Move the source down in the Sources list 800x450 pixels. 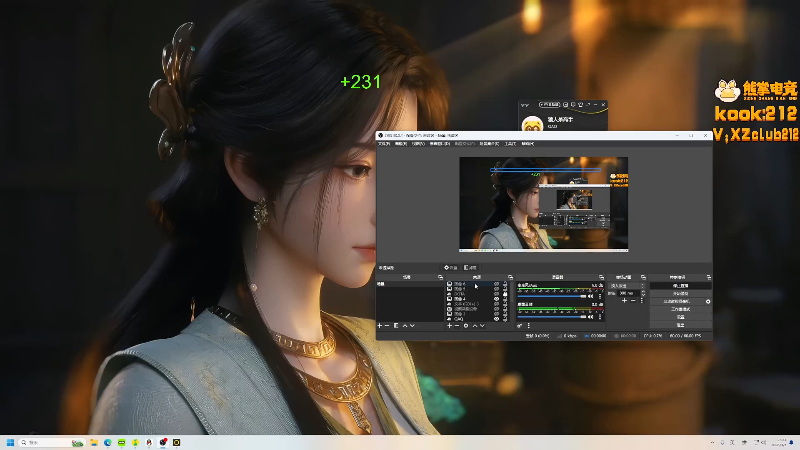click(483, 326)
